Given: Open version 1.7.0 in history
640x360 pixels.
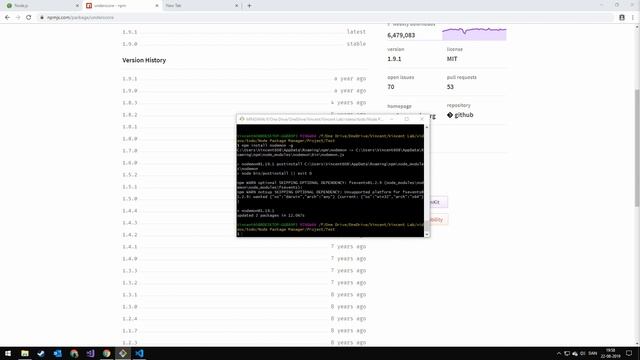Looking at the screenshot, I should pos(130,151).
